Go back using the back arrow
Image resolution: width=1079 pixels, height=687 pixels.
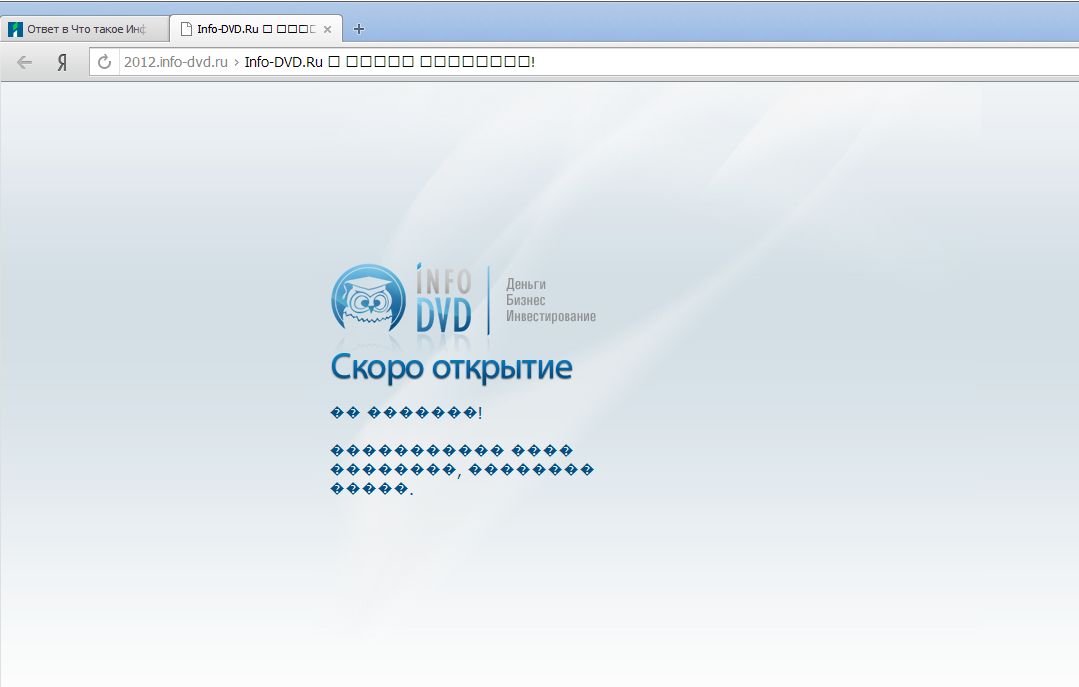click(x=24, y=62)
